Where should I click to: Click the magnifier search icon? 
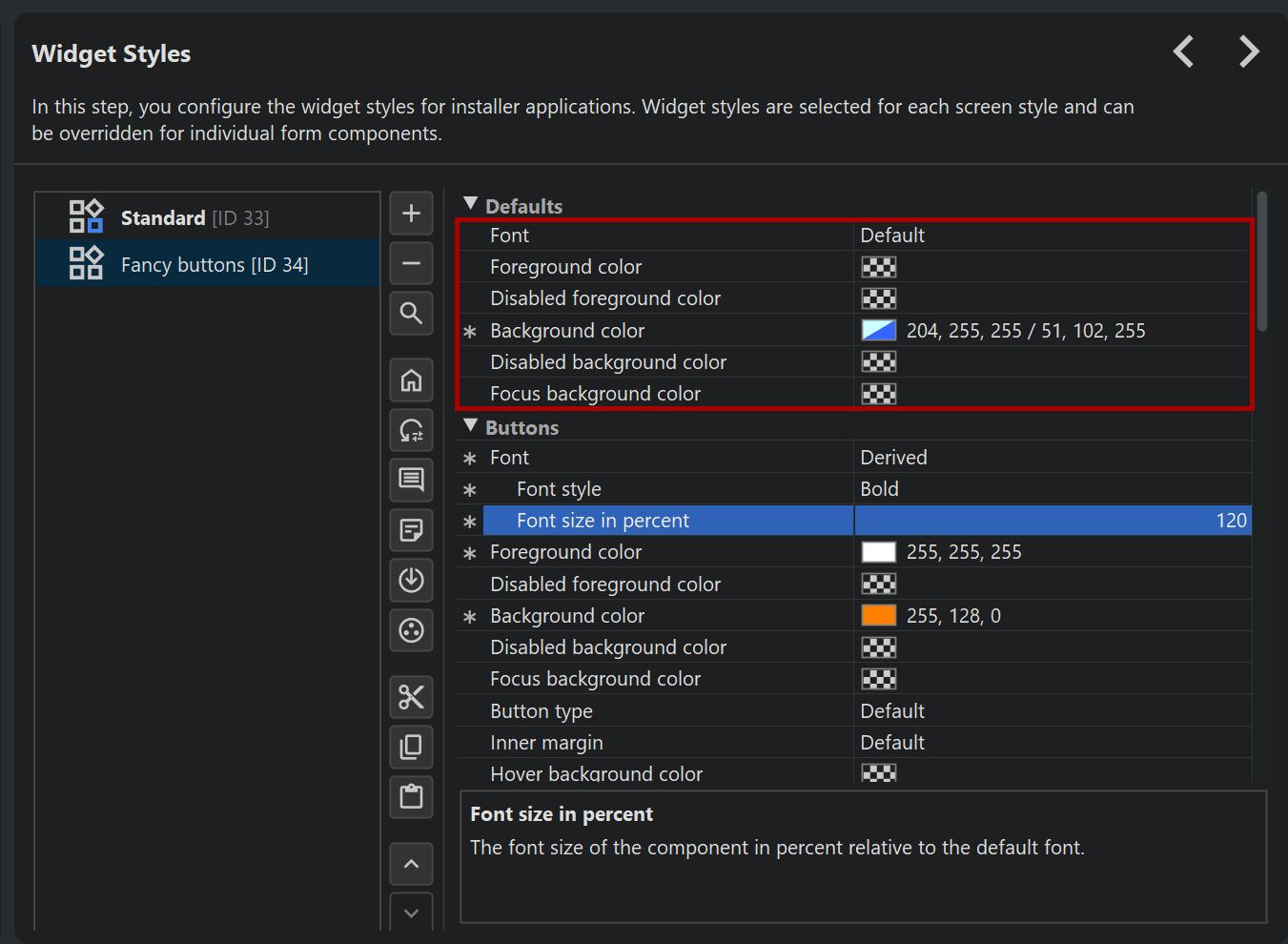tap(411, 313)
